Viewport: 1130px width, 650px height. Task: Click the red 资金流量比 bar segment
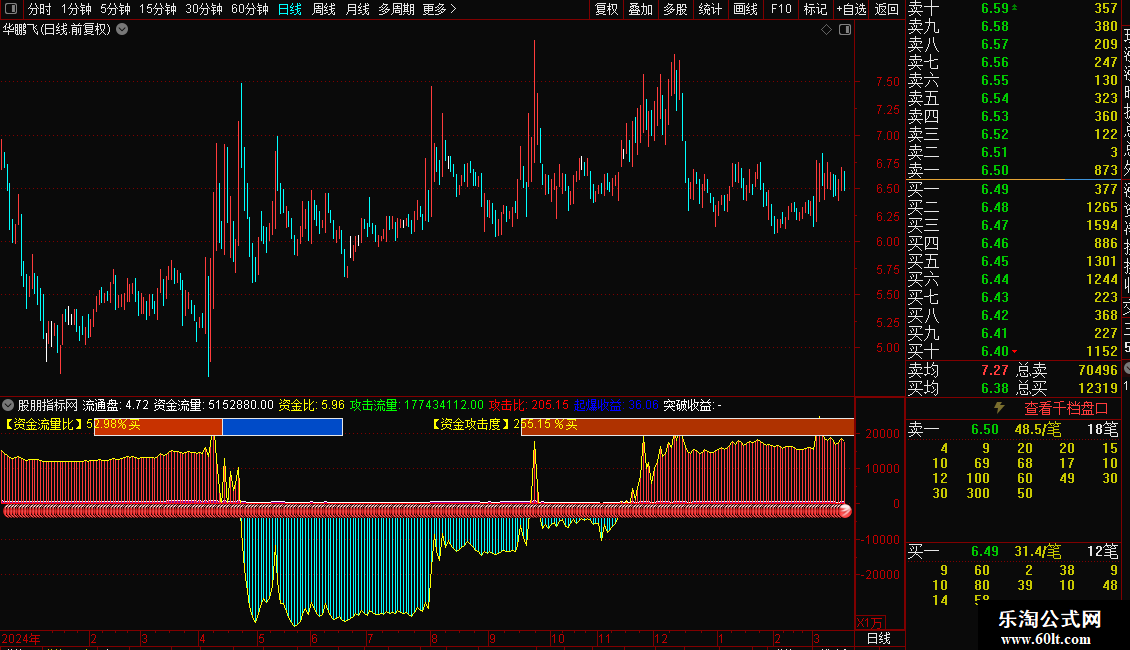click(158, 427)
